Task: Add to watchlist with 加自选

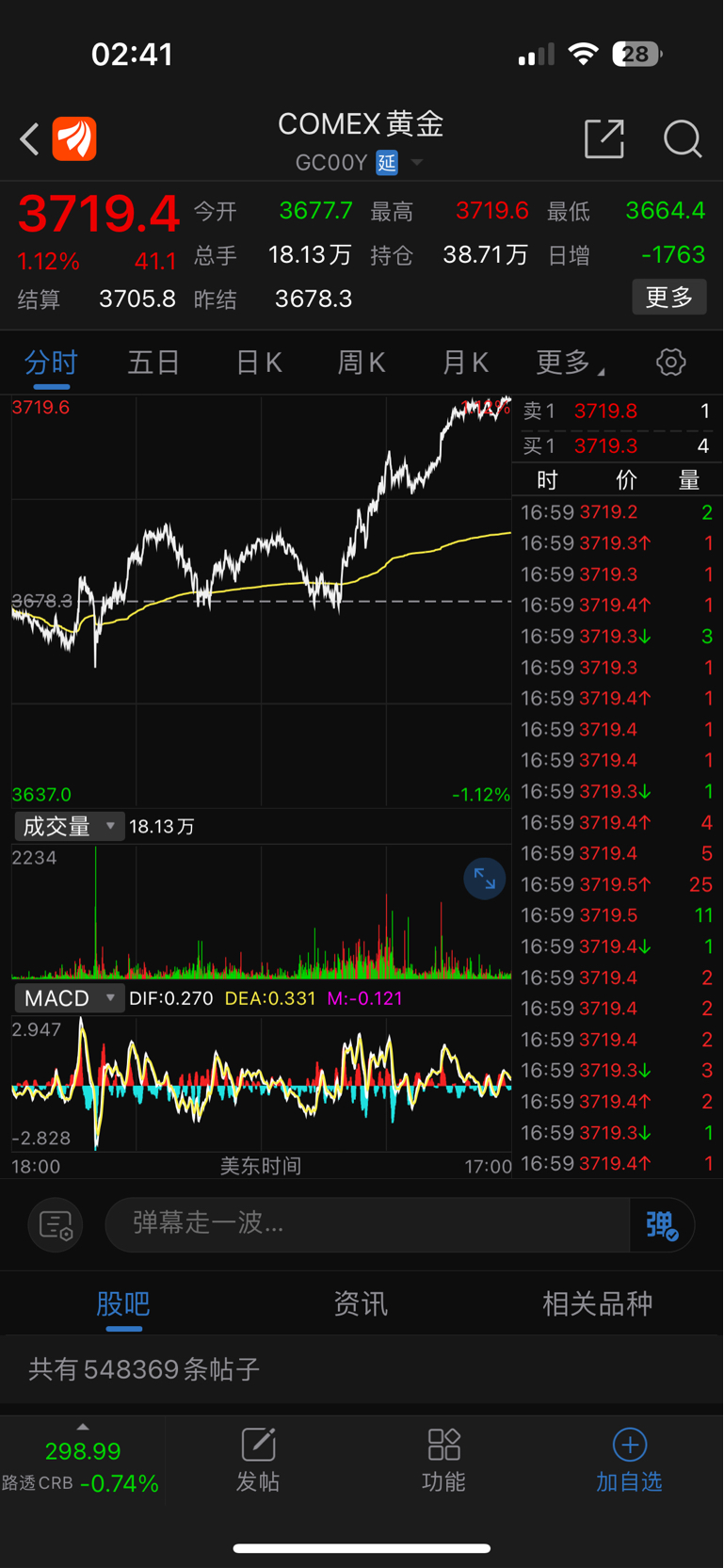Action: click(629, 1461)
